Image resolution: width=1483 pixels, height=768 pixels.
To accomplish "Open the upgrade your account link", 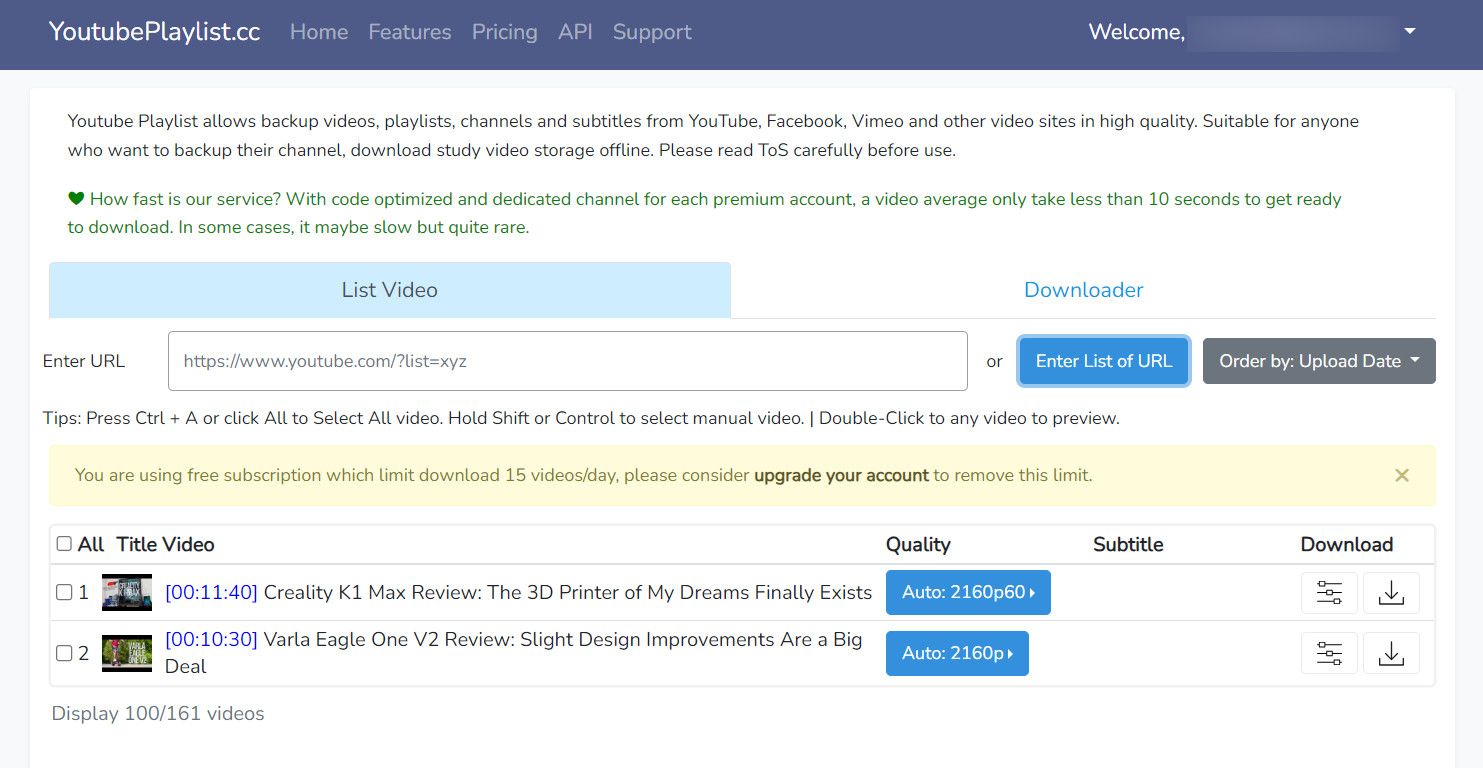I will pos(841,475).
